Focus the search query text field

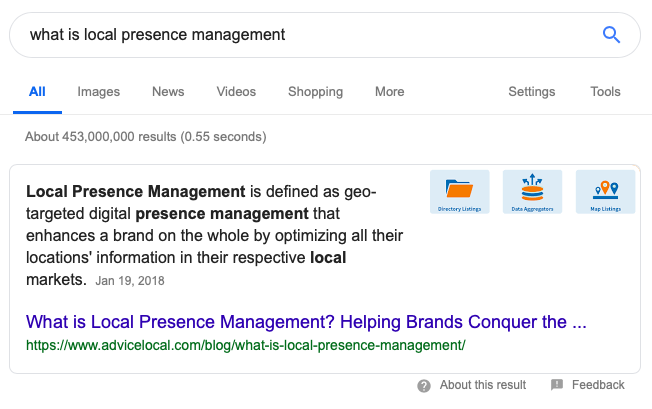click(x=300, y=35)
